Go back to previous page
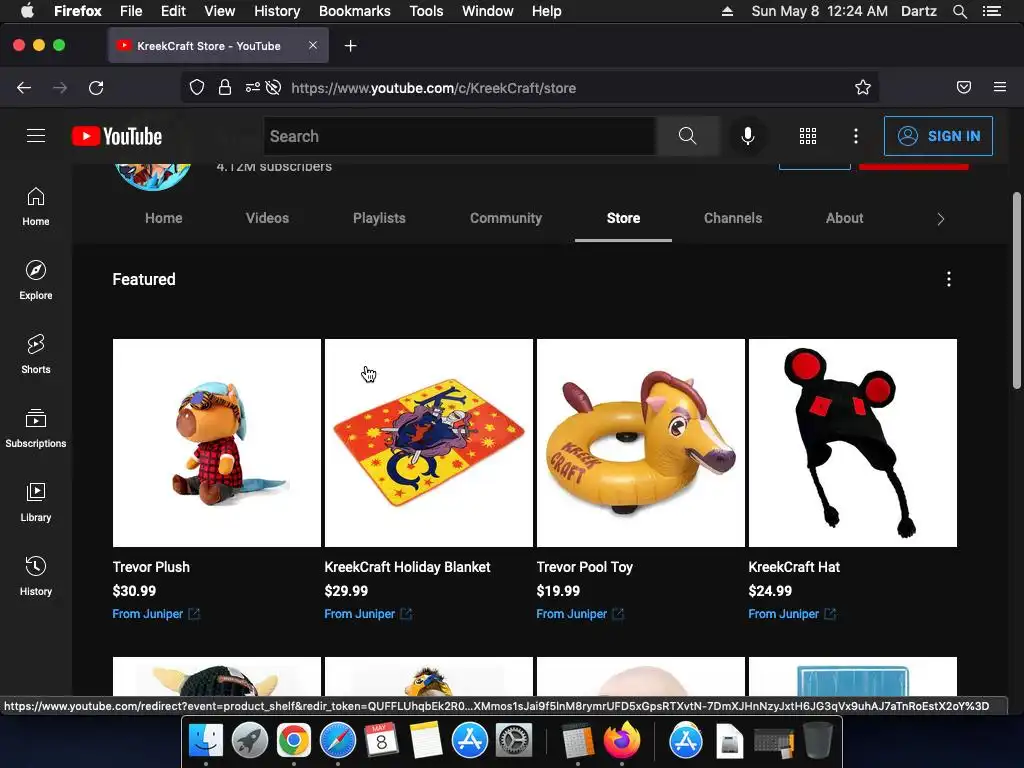Image resolution: width=1024 pixels, height=768 pixels. pos(24,88)
